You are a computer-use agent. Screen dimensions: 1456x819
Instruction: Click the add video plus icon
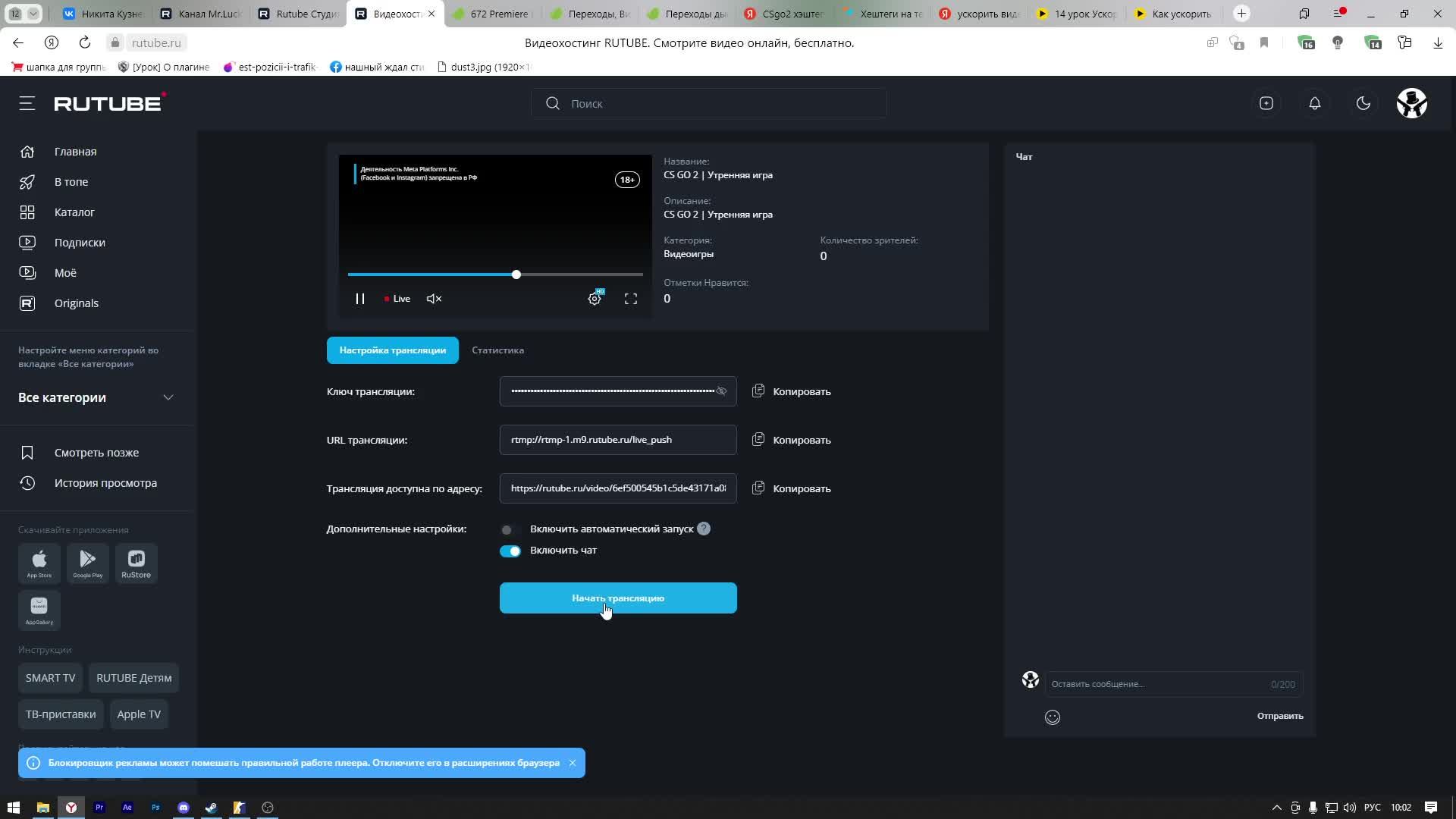click(1266, 103)
